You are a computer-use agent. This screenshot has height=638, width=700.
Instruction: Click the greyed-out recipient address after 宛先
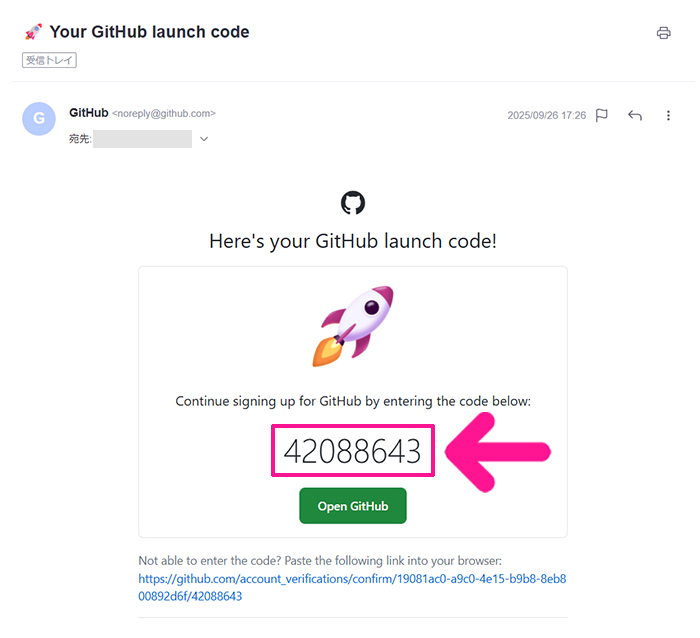[x=142, y=139]
